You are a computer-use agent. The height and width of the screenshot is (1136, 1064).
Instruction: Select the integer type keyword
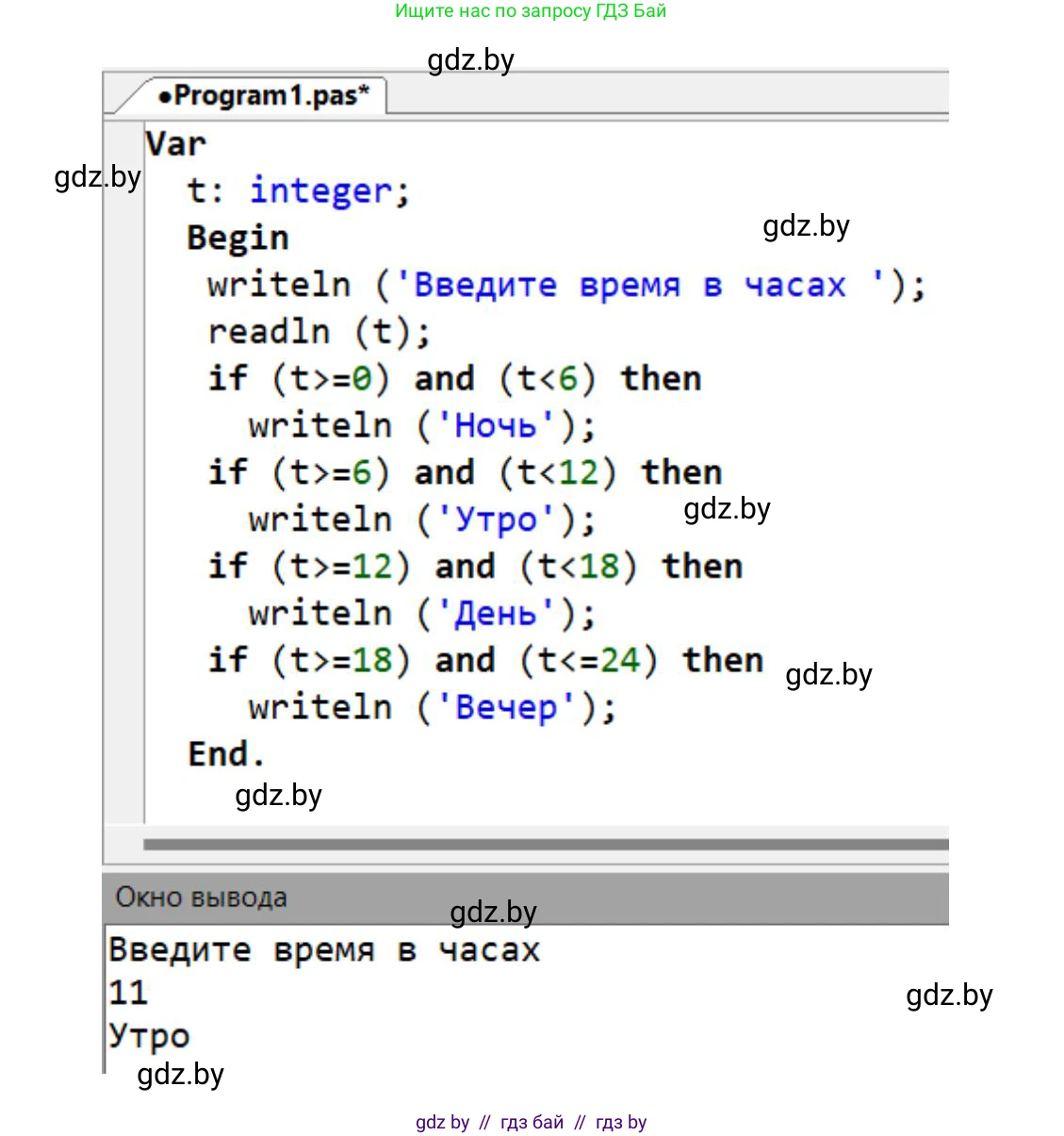pyautogui.click(x=320, y=191)
